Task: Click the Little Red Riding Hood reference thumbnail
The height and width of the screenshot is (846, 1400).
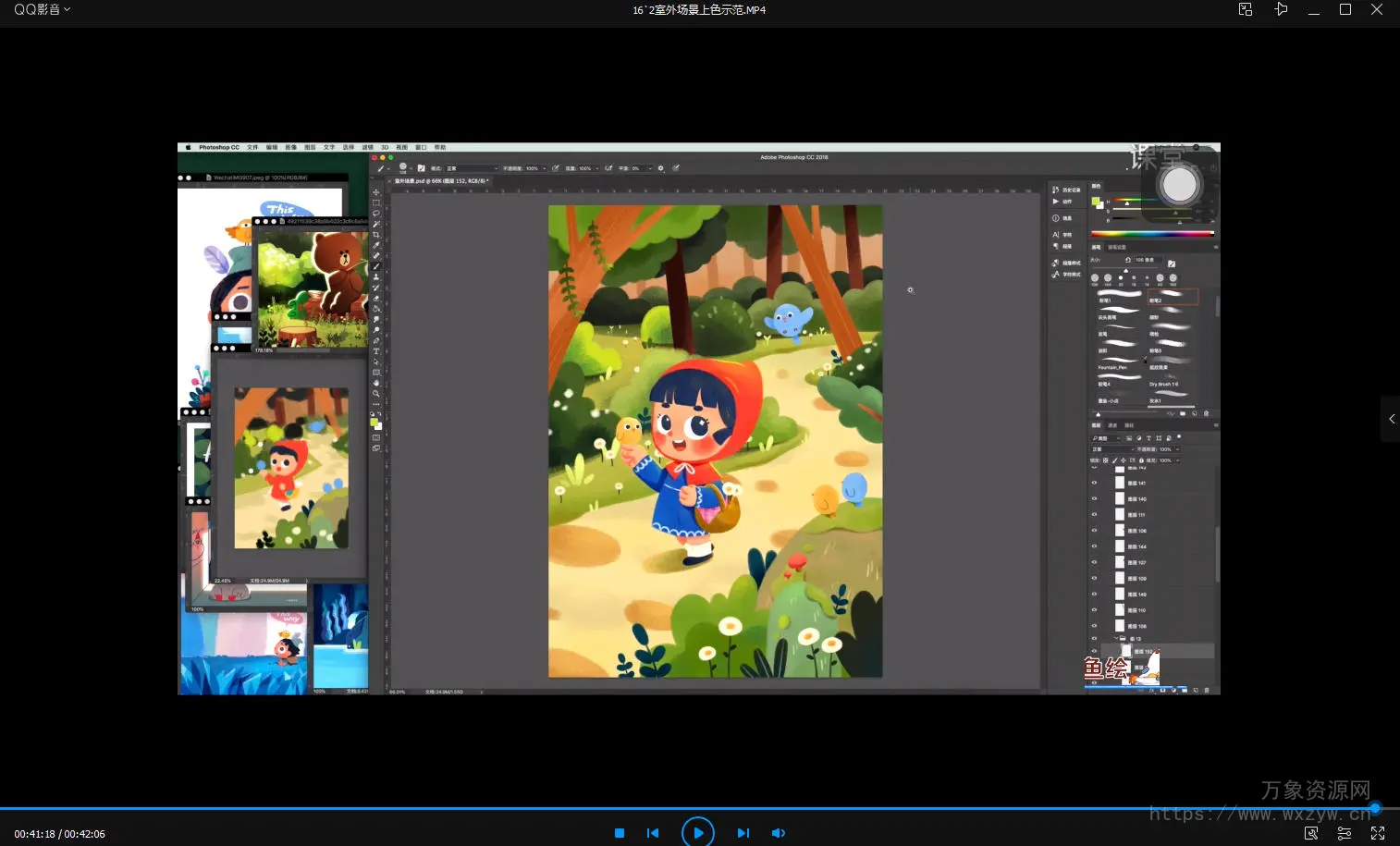Action: (x=291, y=468)
